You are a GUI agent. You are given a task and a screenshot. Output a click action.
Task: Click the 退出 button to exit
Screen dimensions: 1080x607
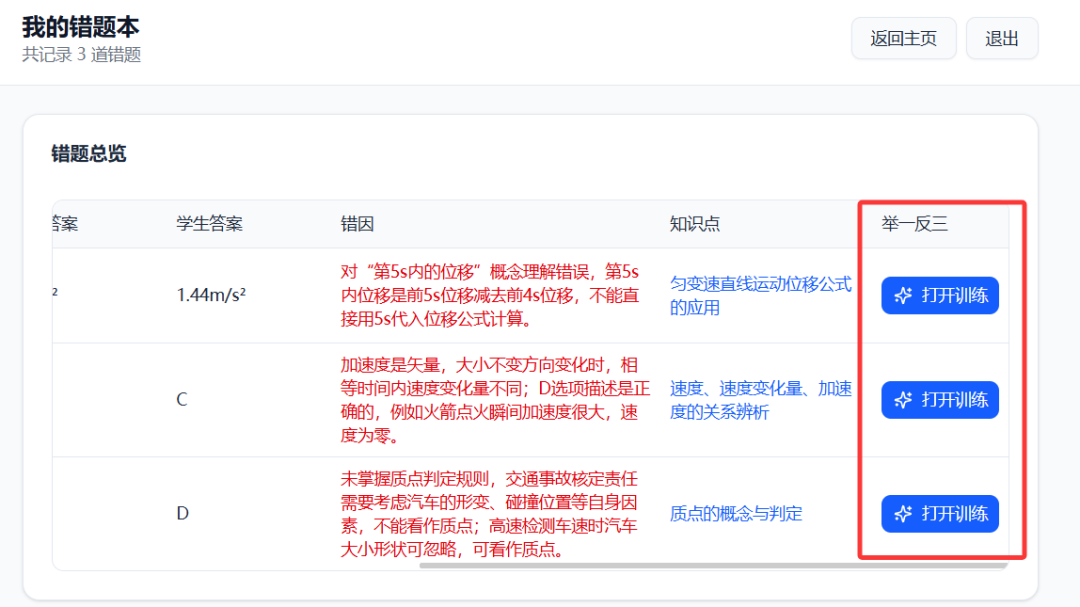(x=1001, y=38)
